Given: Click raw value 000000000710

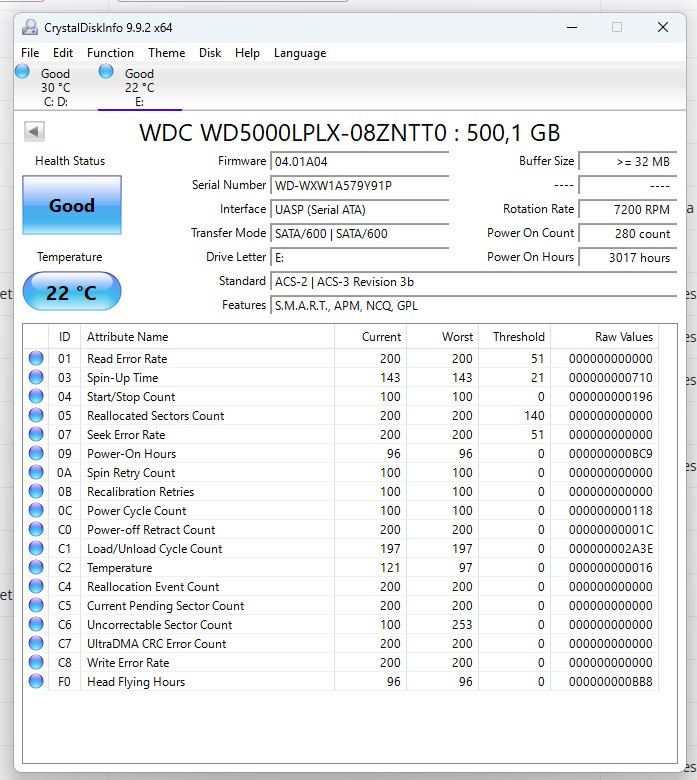Looking at the screenshot, I should 610,378.
